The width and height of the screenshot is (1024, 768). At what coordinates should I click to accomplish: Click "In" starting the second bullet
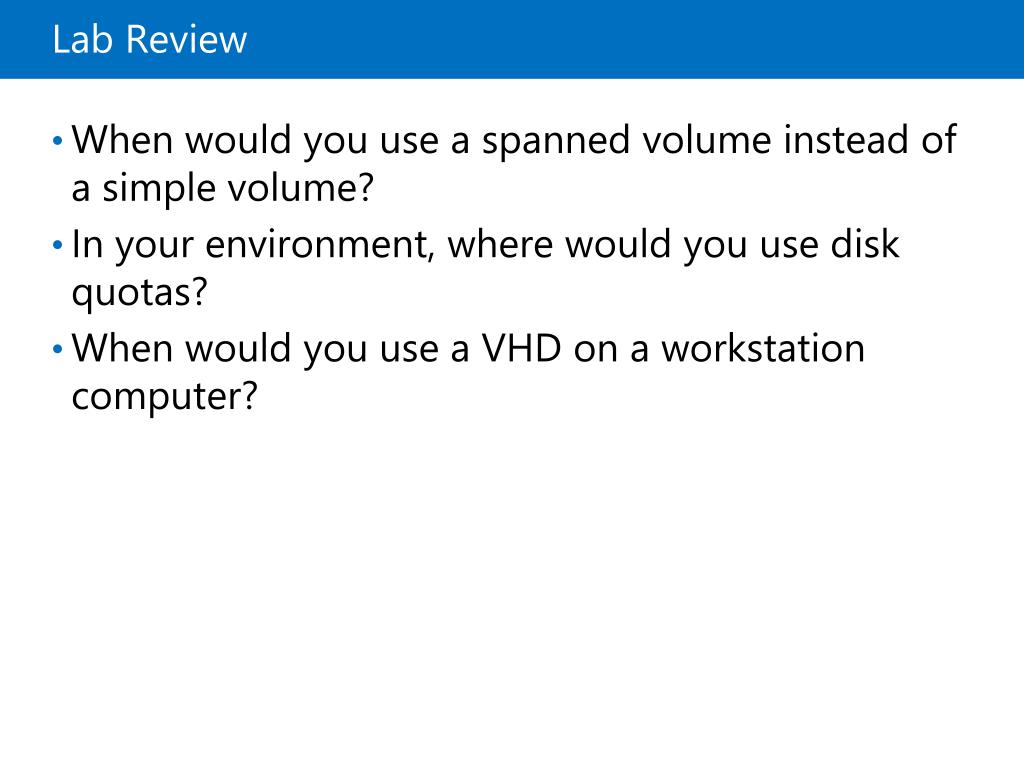87,244
